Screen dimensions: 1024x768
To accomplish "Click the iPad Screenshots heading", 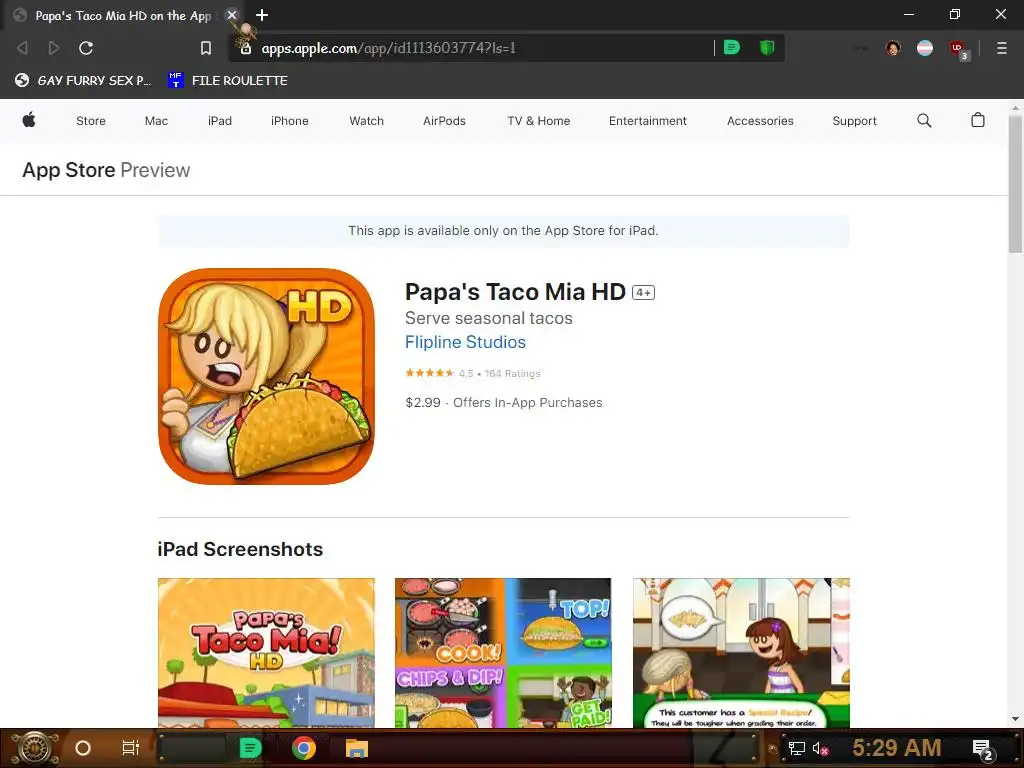I will point(240,549).
